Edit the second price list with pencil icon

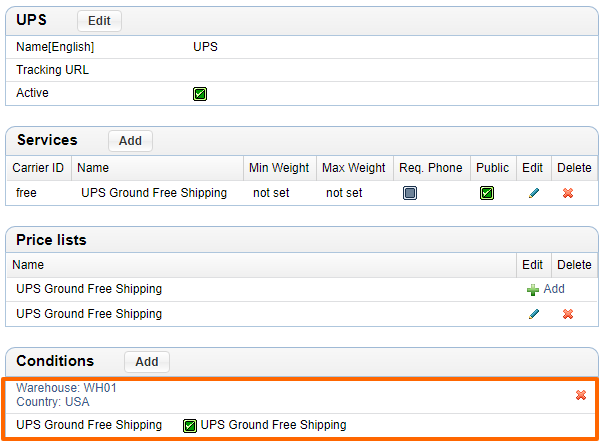[x=533, y=314]
